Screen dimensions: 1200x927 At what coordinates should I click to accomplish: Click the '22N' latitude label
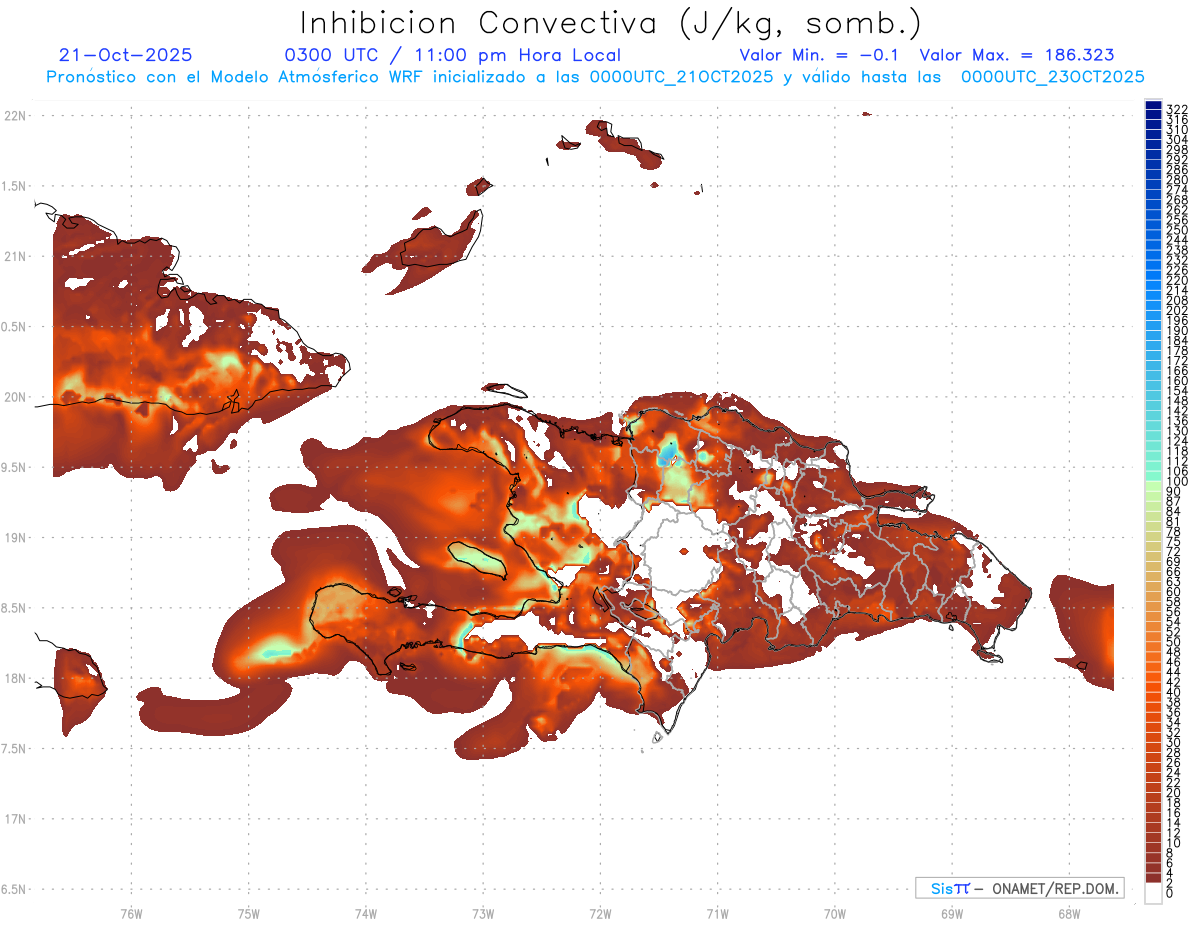tap(15, 115)
